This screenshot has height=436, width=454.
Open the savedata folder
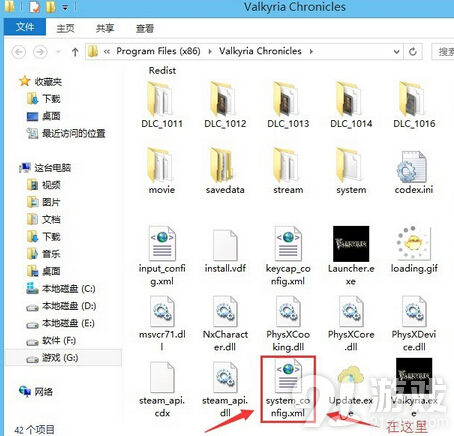pyautogui.click(x=225, y=171)
